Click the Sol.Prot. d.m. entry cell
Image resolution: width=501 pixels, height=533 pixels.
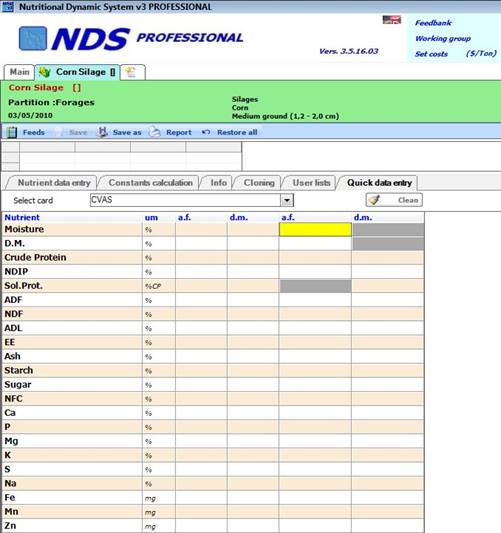pyautogui.click(x=388, y=286)
